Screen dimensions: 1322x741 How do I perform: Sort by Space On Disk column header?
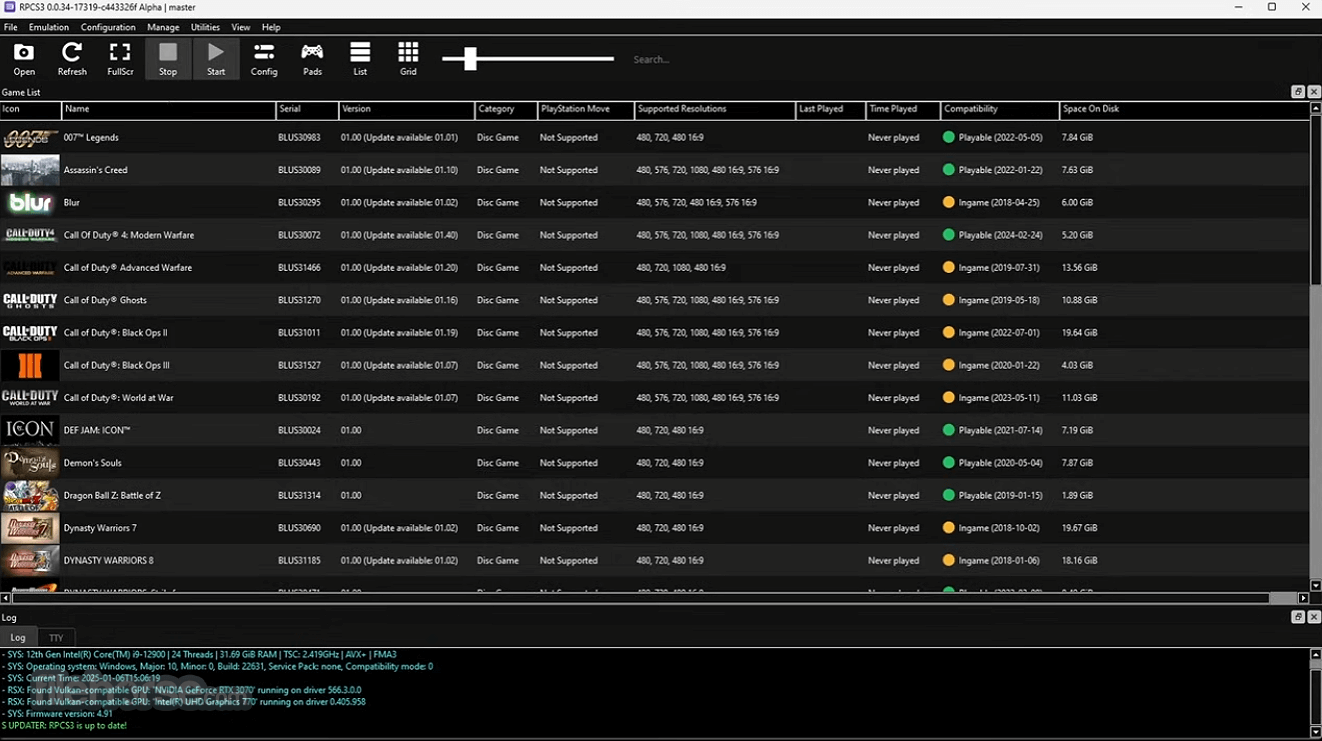point(1184,109)
